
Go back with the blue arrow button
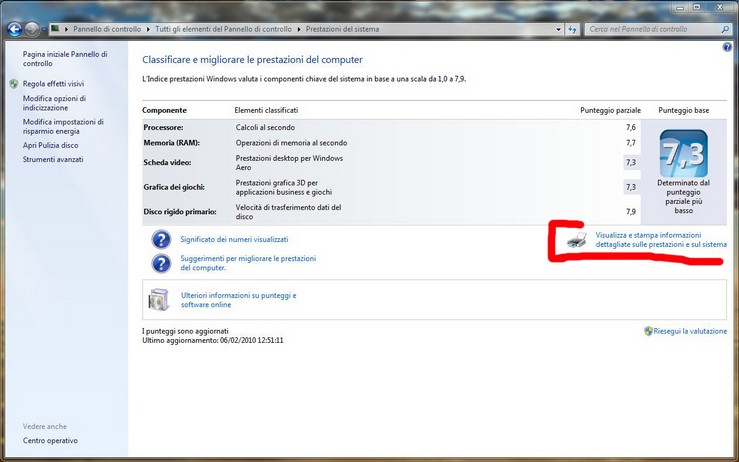tap(15, 29)
